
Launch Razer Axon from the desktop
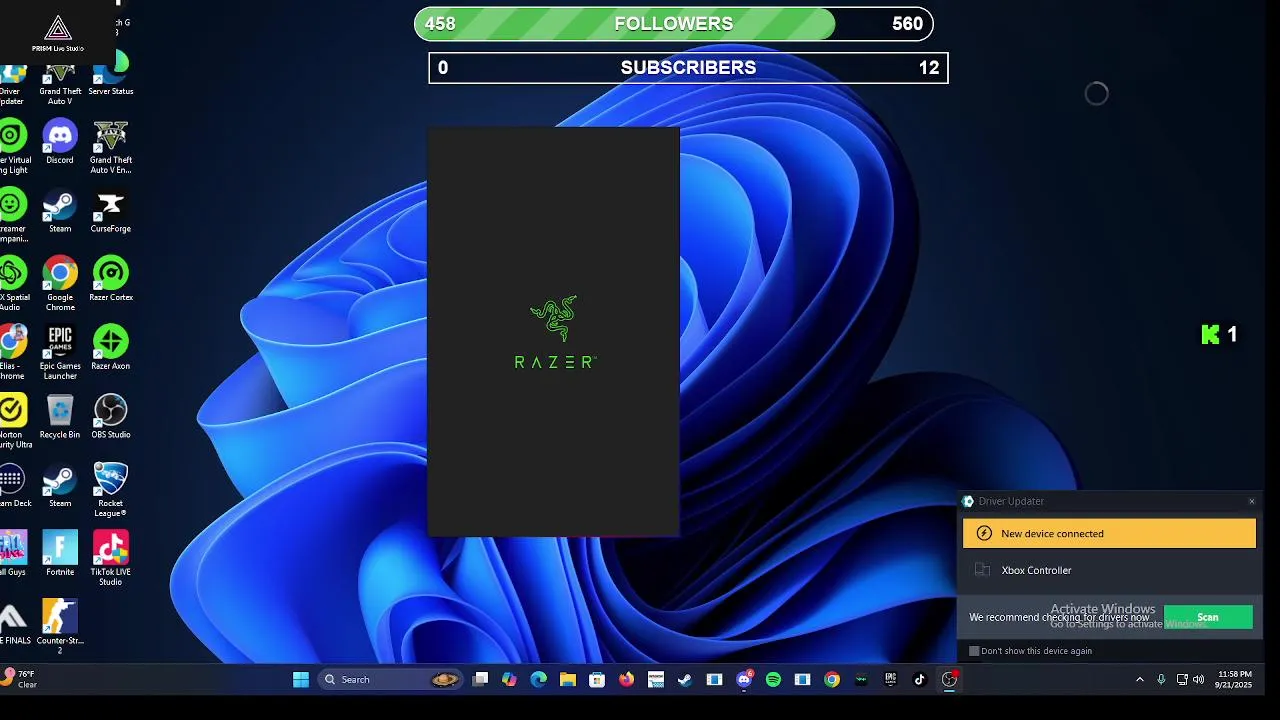(111, 348)
